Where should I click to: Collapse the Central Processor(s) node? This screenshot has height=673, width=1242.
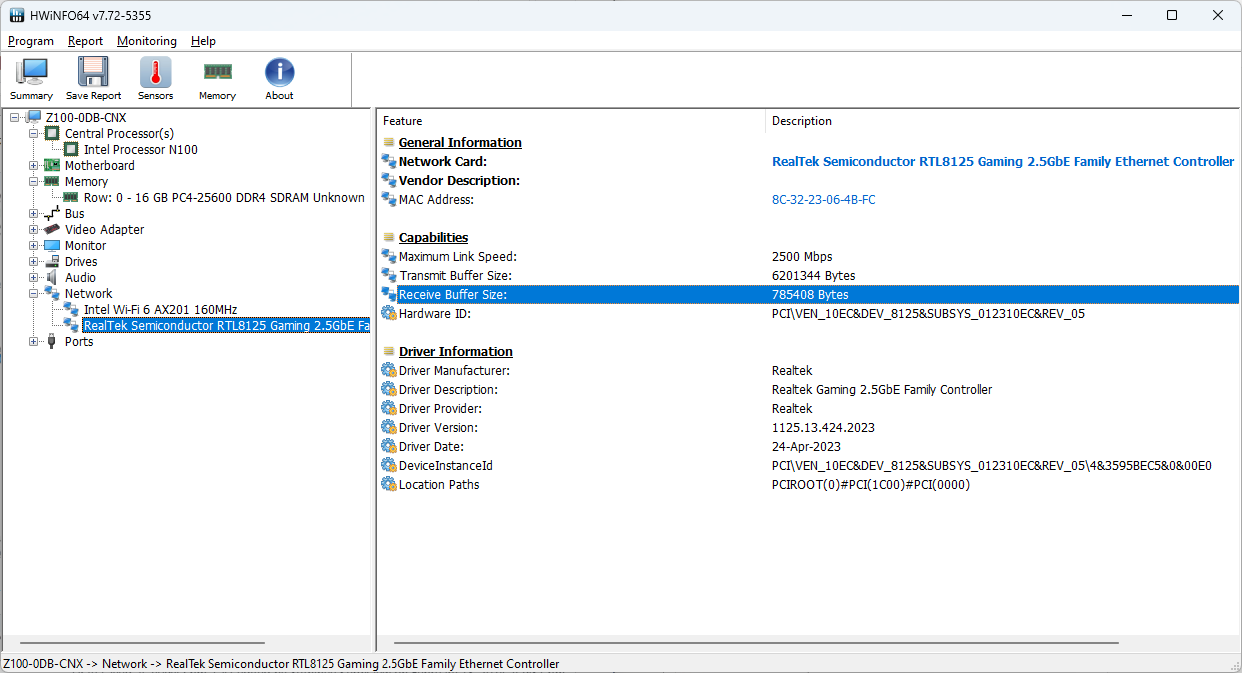coord(34,133)
